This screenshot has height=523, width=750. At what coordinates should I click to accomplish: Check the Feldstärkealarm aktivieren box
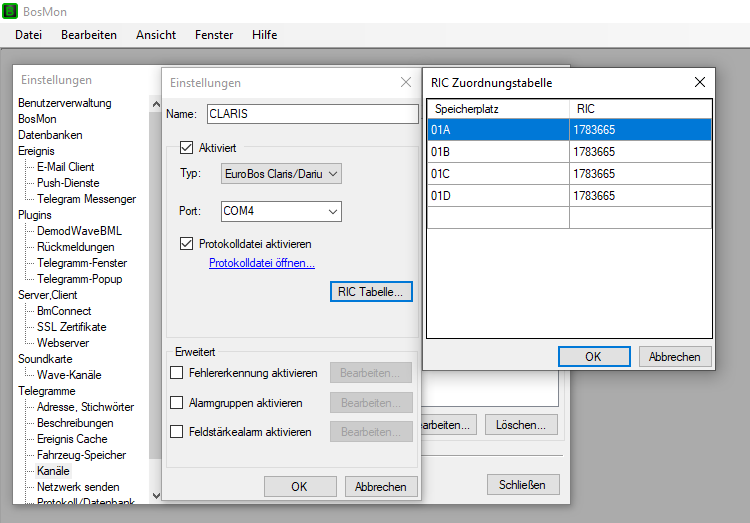[177, 433]
